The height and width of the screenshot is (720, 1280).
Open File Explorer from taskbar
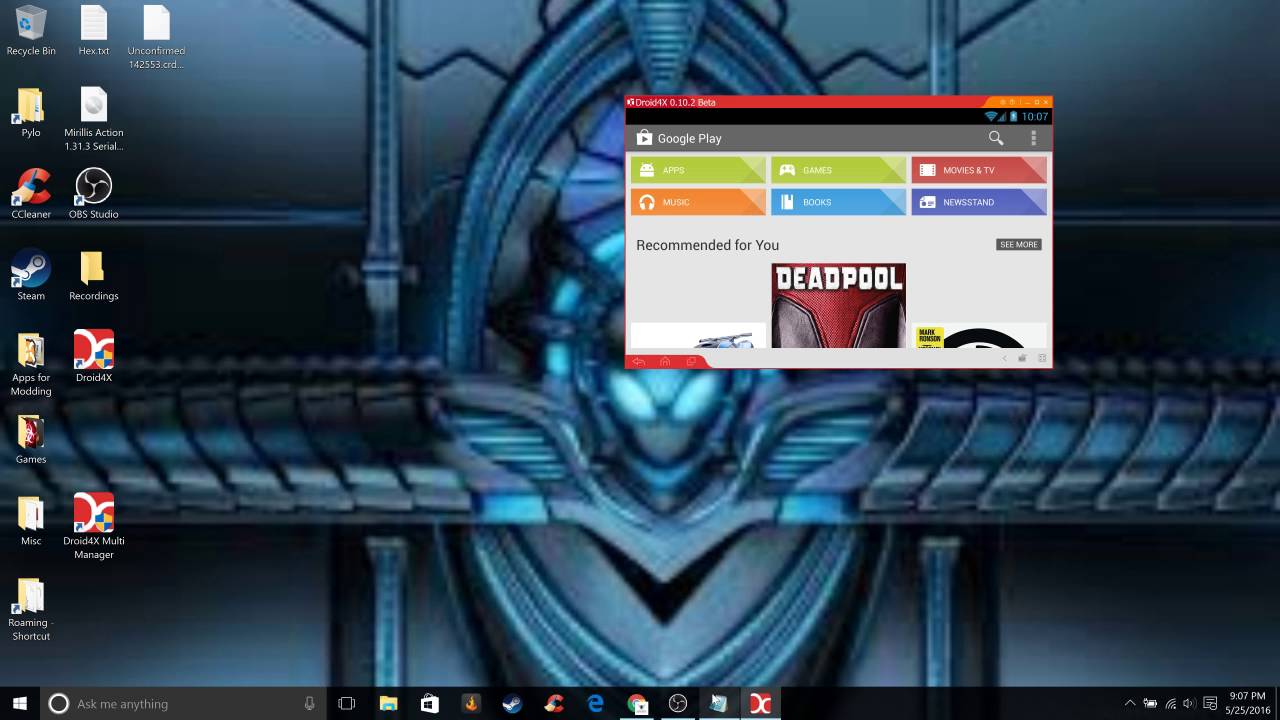tap(388, 703)
